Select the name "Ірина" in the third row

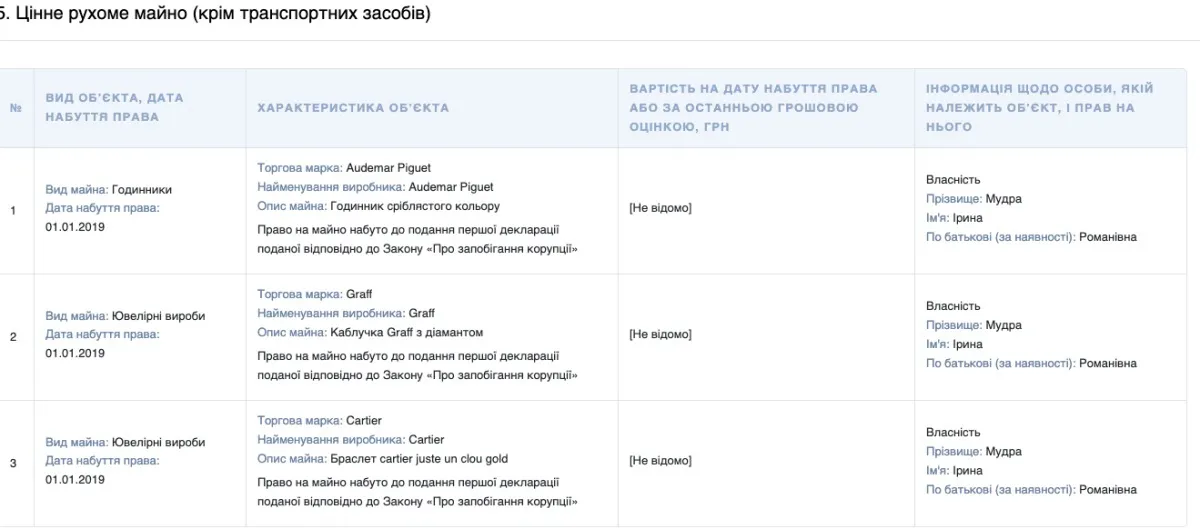pyautogui.click(x=968, y=471)
